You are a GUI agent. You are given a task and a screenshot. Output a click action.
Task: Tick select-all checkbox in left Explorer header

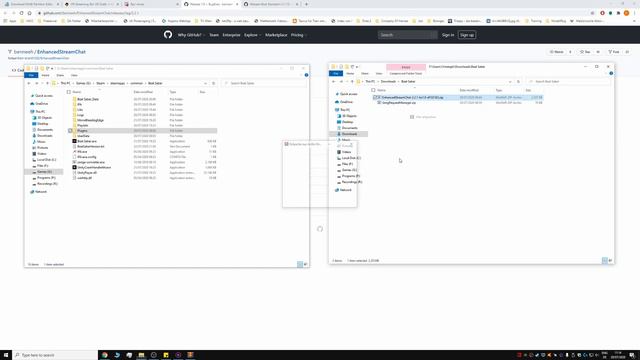pos(69,92)
